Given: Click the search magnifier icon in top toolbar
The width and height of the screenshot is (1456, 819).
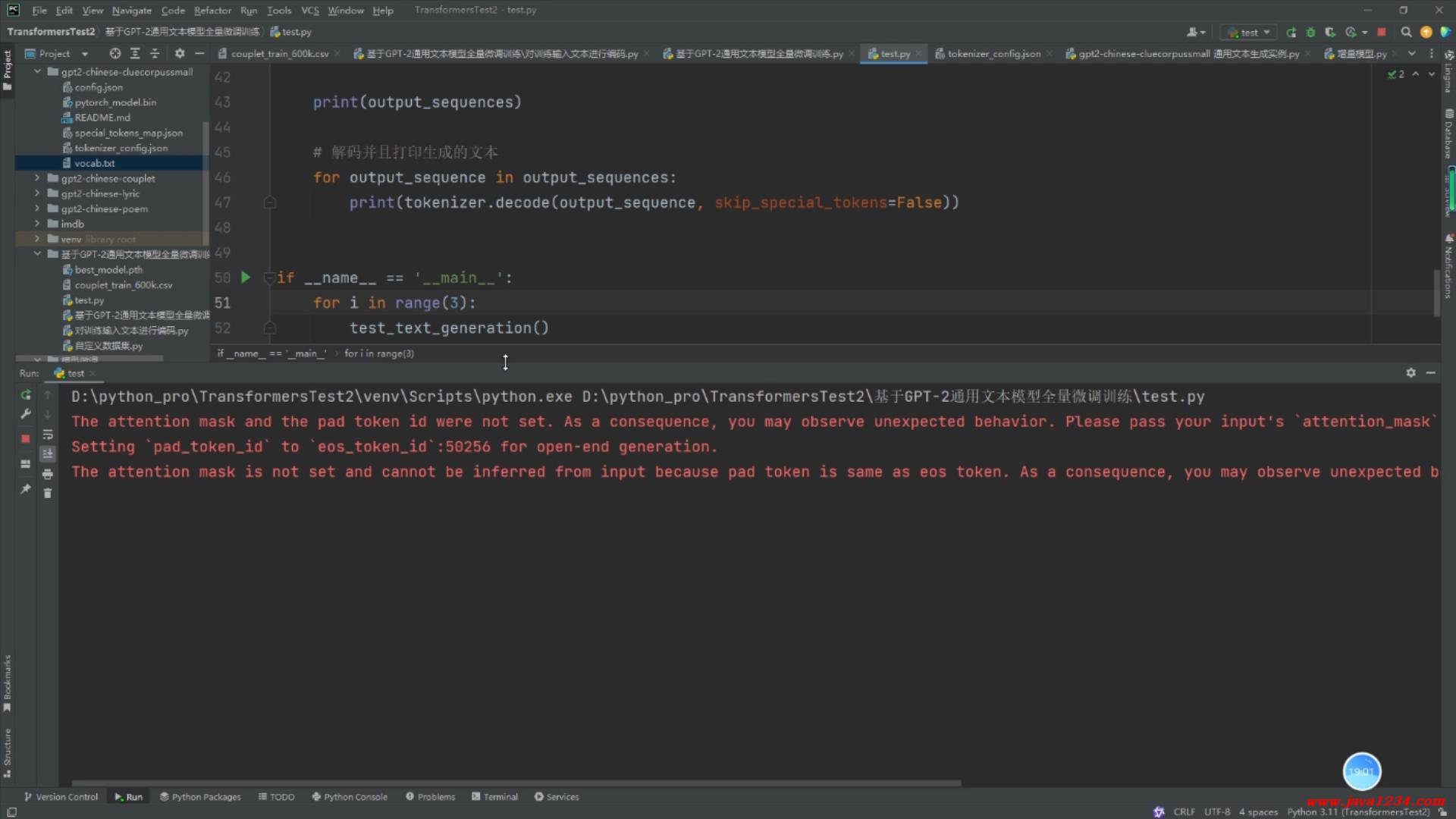Looking at the screenshot, I should [x=1406, y=32].
